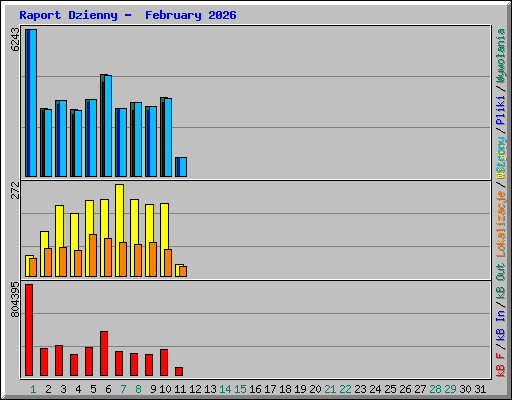Click the tallest red kilobytes bar for day 1
Viewport: 512px width, 400px height.
(29, 330)
